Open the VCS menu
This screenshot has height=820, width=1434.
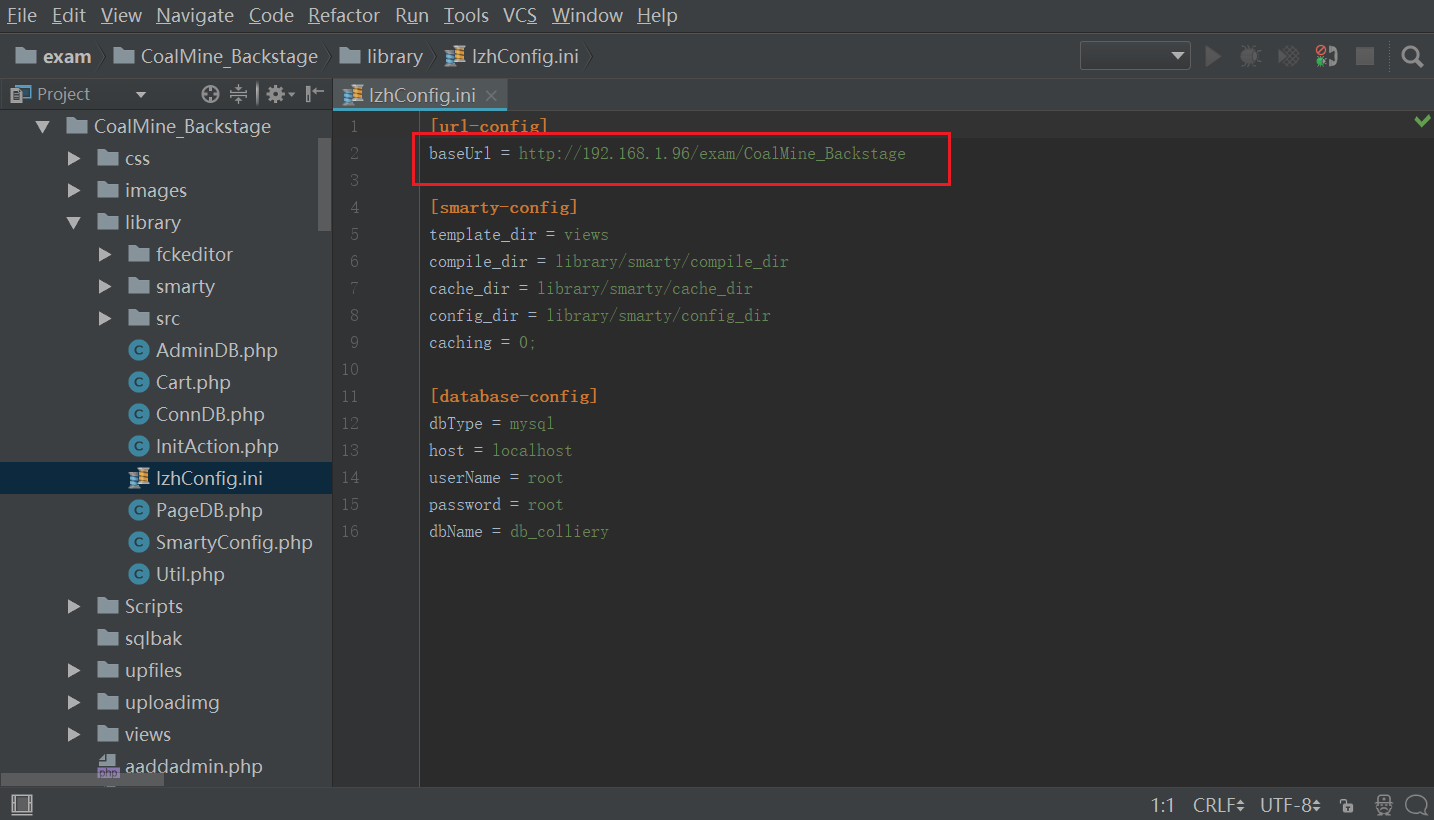[520, 15]
